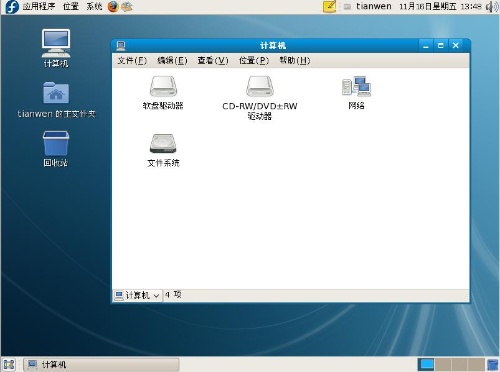The height and width of the screenshot is (372, 500).
Task: Select the CD-RW/DVD±RW 驱动器 icon
Action: click(260, 86)
